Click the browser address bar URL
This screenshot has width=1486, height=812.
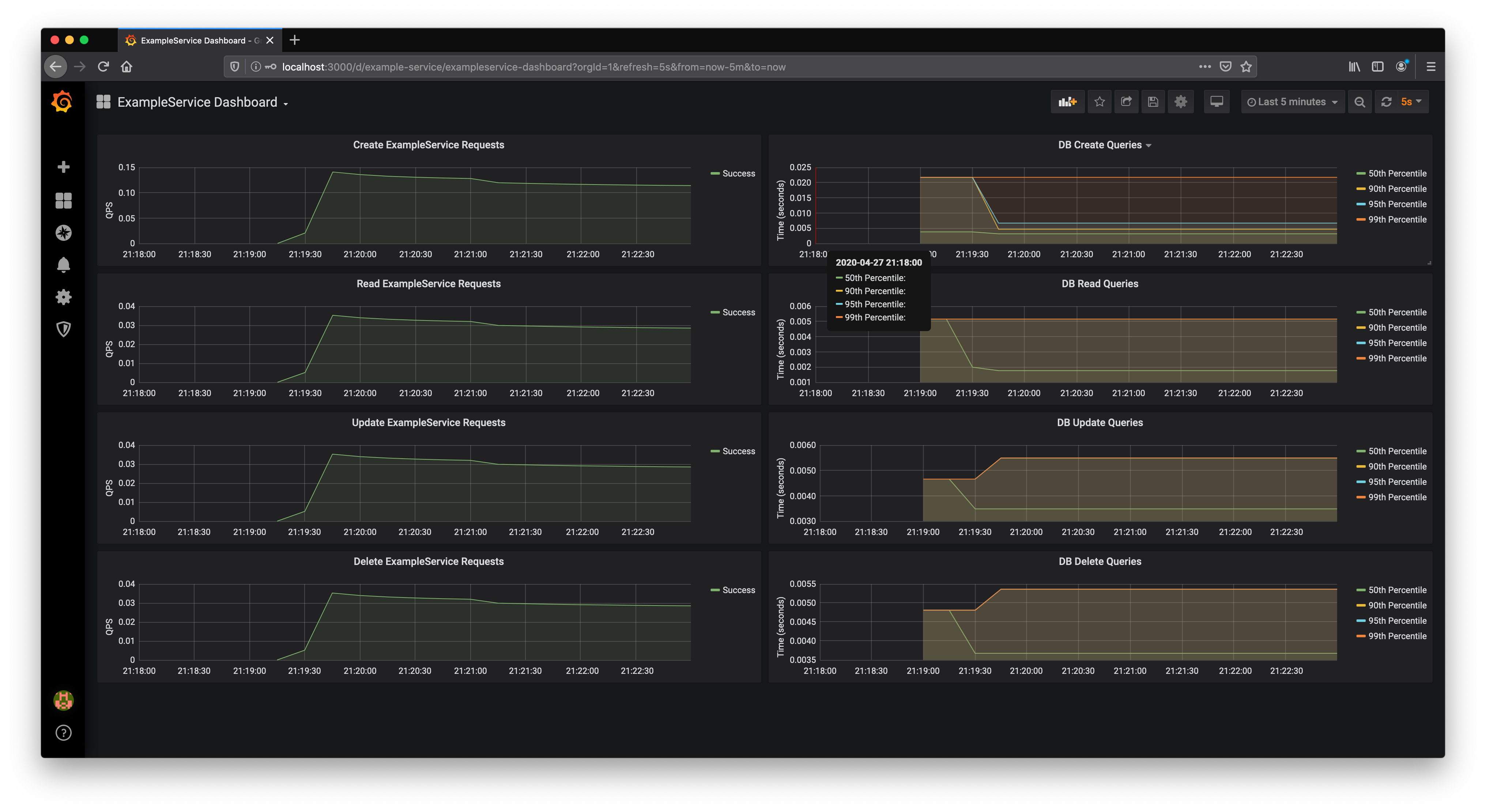tap(533, 67)
